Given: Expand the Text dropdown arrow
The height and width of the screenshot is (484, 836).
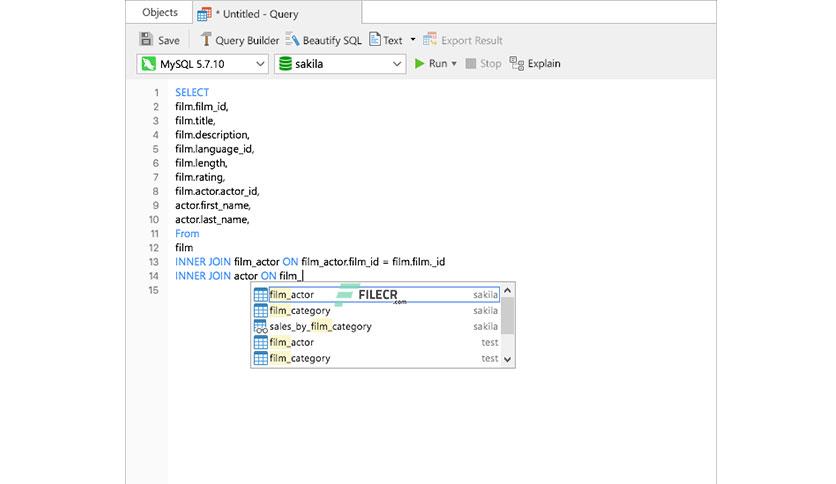Looking at the screenshot, I should tap(413, 40).
